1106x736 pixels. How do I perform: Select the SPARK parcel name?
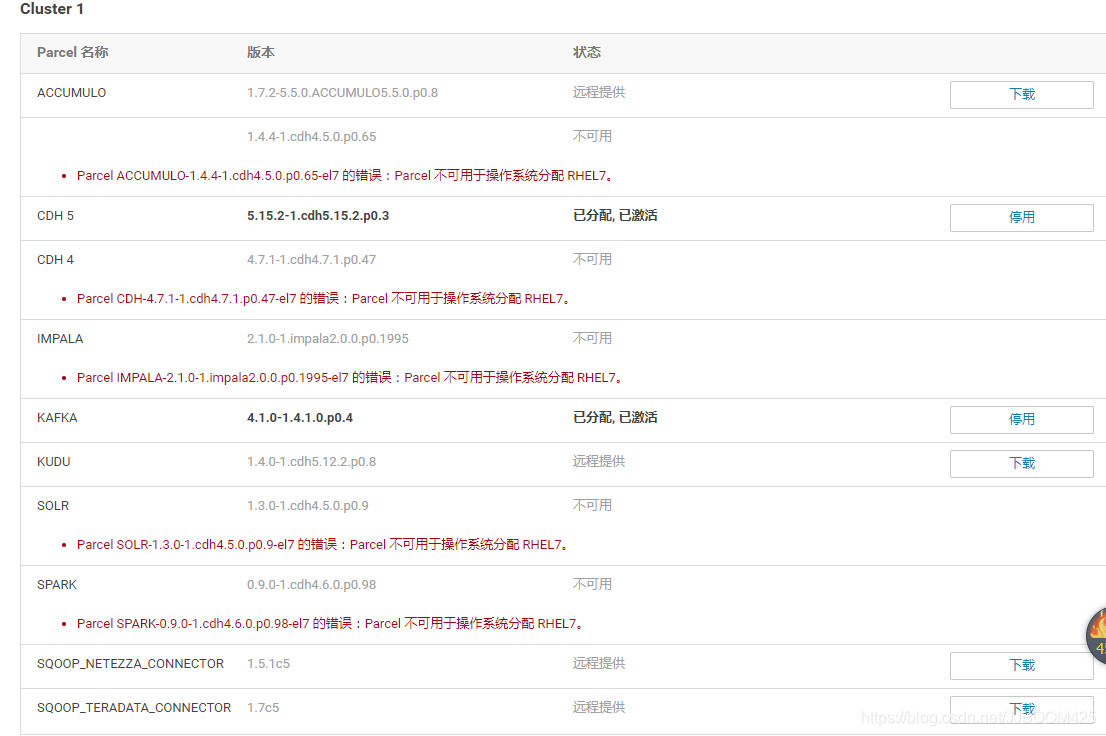[57, 584]
